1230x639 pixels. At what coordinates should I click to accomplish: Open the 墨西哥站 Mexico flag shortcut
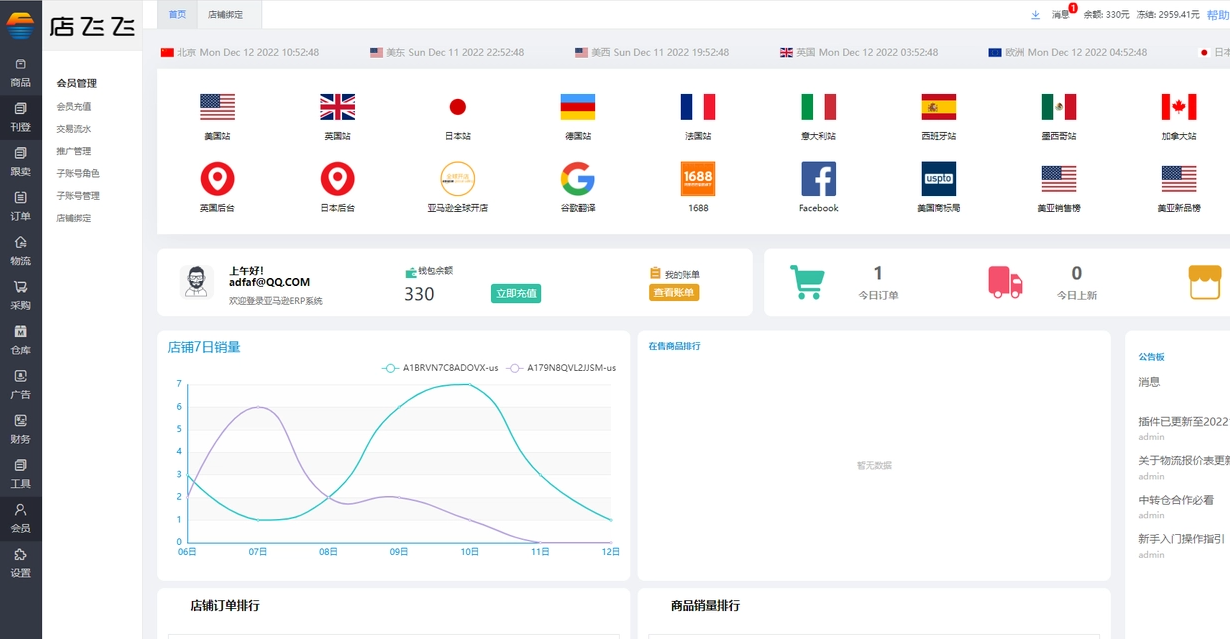(1058, 107)
